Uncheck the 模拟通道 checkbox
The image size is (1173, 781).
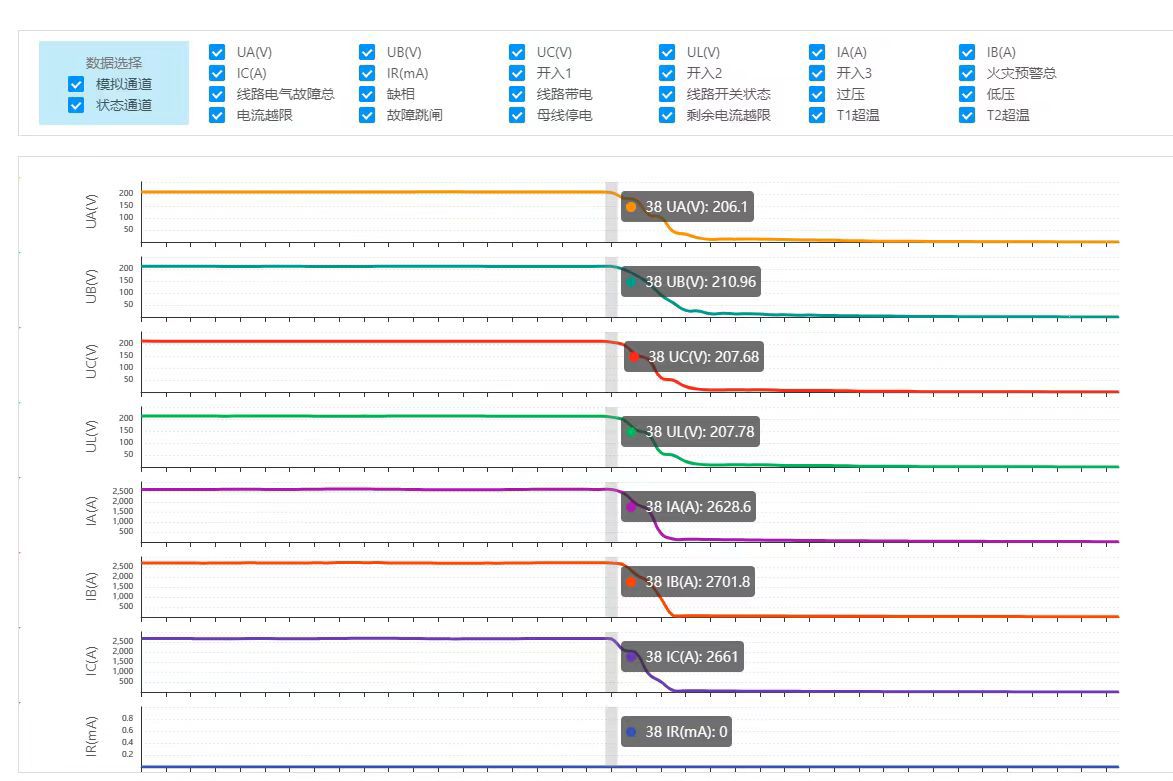[76, 84]
